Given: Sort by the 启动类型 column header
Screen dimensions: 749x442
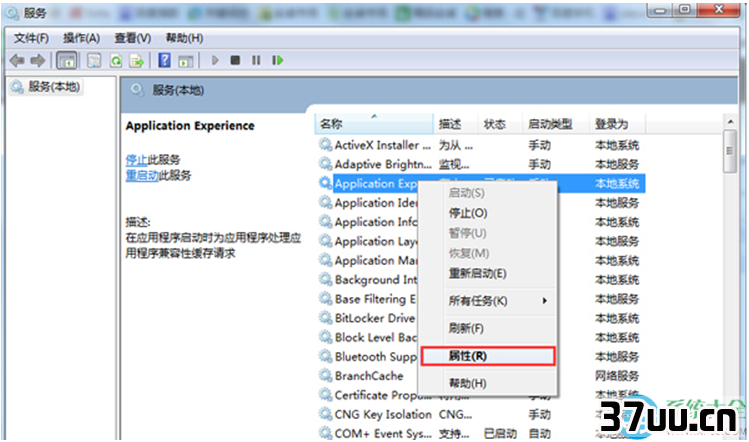Looking at the screenshot, I should tap(555, 124).
